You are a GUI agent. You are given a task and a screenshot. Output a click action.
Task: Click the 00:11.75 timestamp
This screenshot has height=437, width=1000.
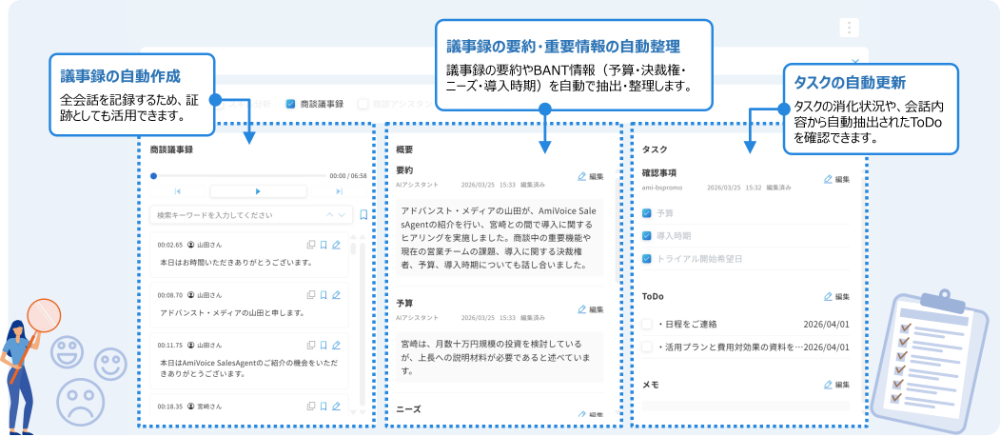pos(170,345)
